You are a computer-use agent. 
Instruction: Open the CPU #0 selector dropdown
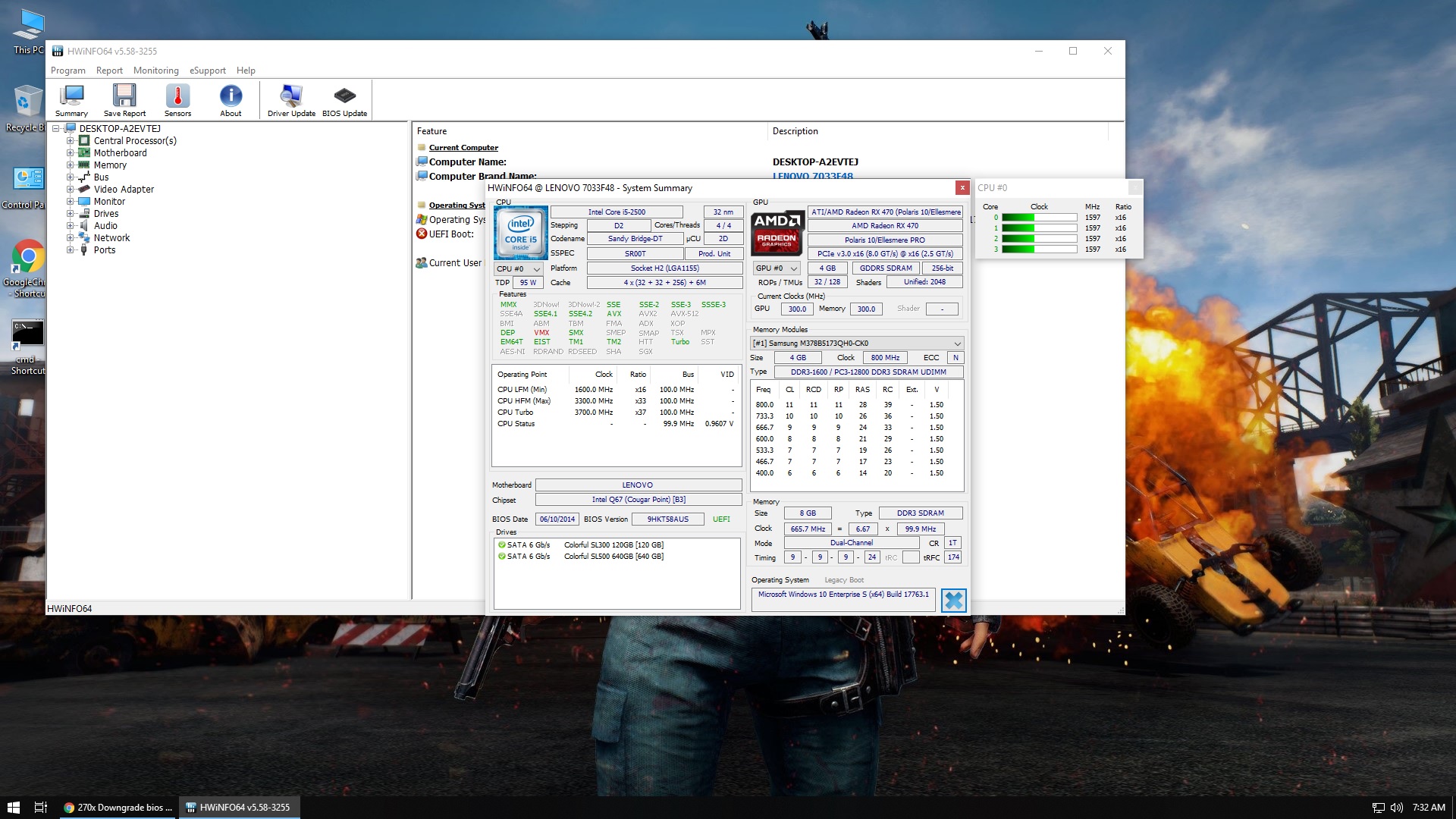pos(519,269)
